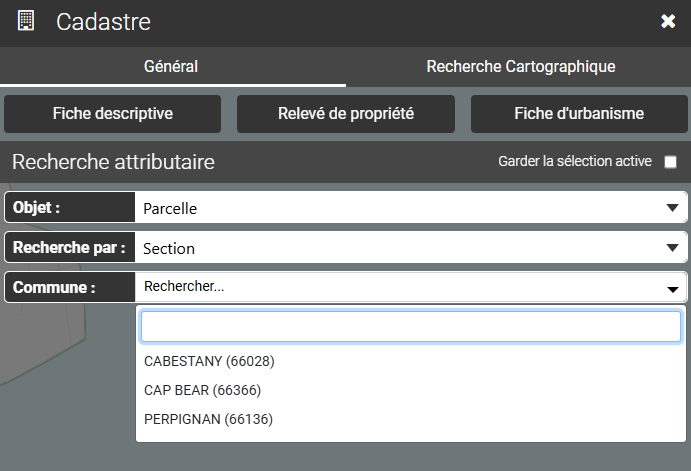Switch to the Général tab
Screen dimensions: 691x471
(x=171, y=67)
